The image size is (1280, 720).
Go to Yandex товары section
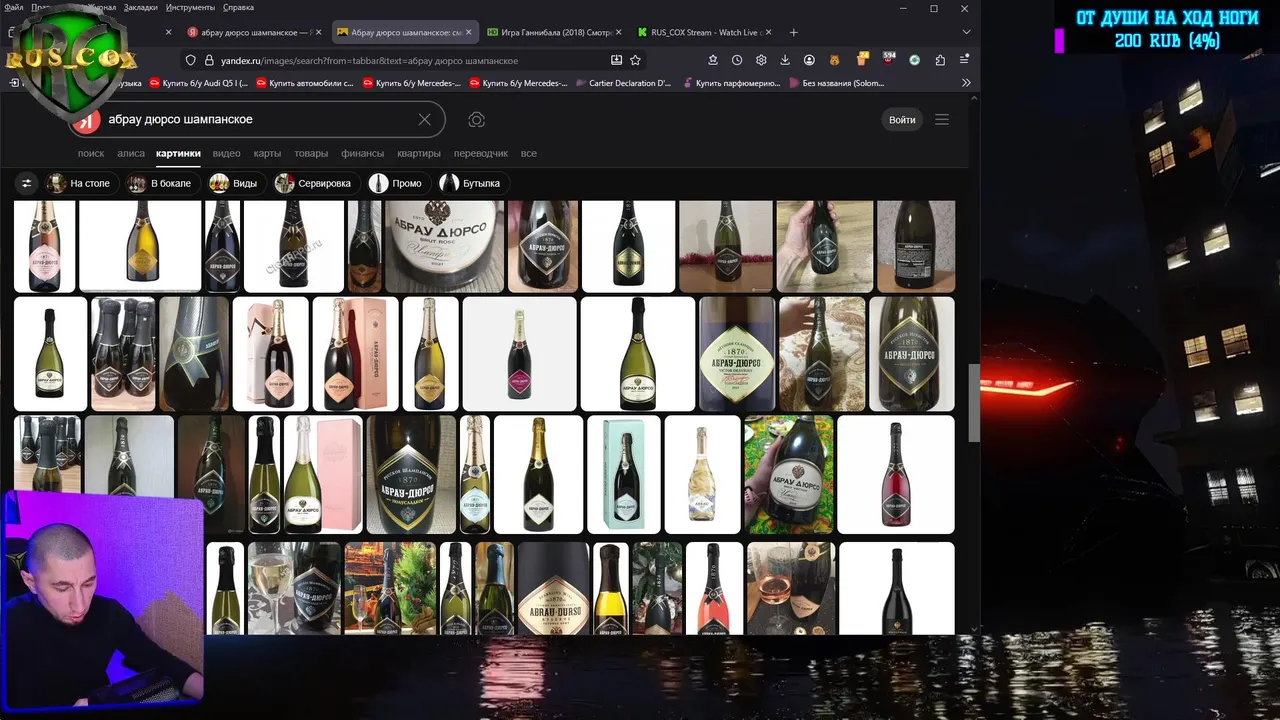[311, 153]
